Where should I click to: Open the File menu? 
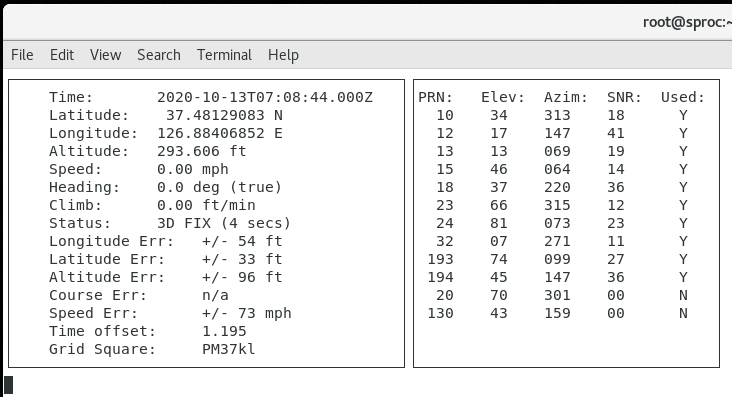[x=22, y=55]
